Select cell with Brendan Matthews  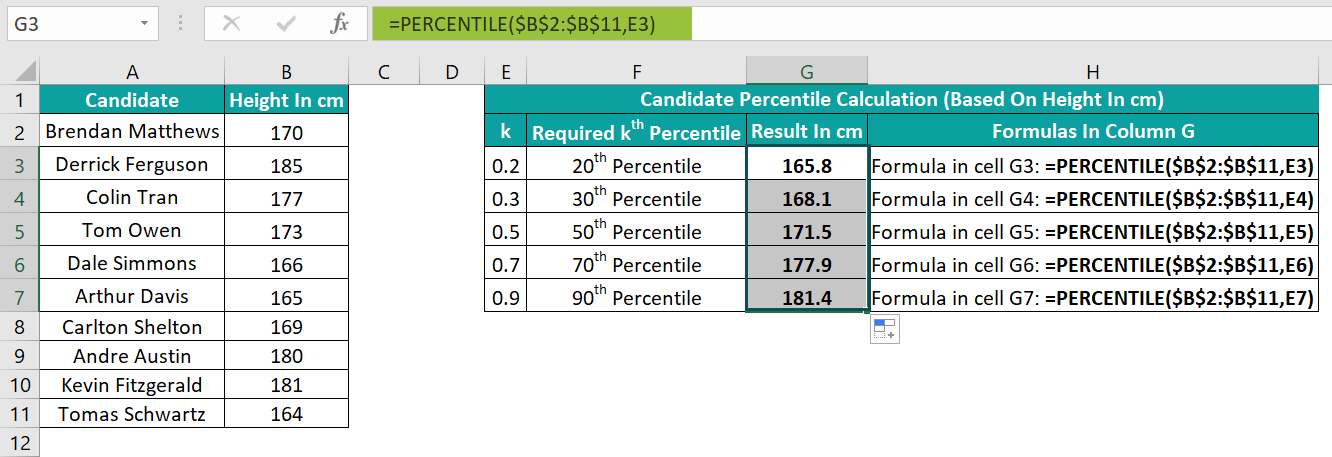pos(132,132)
